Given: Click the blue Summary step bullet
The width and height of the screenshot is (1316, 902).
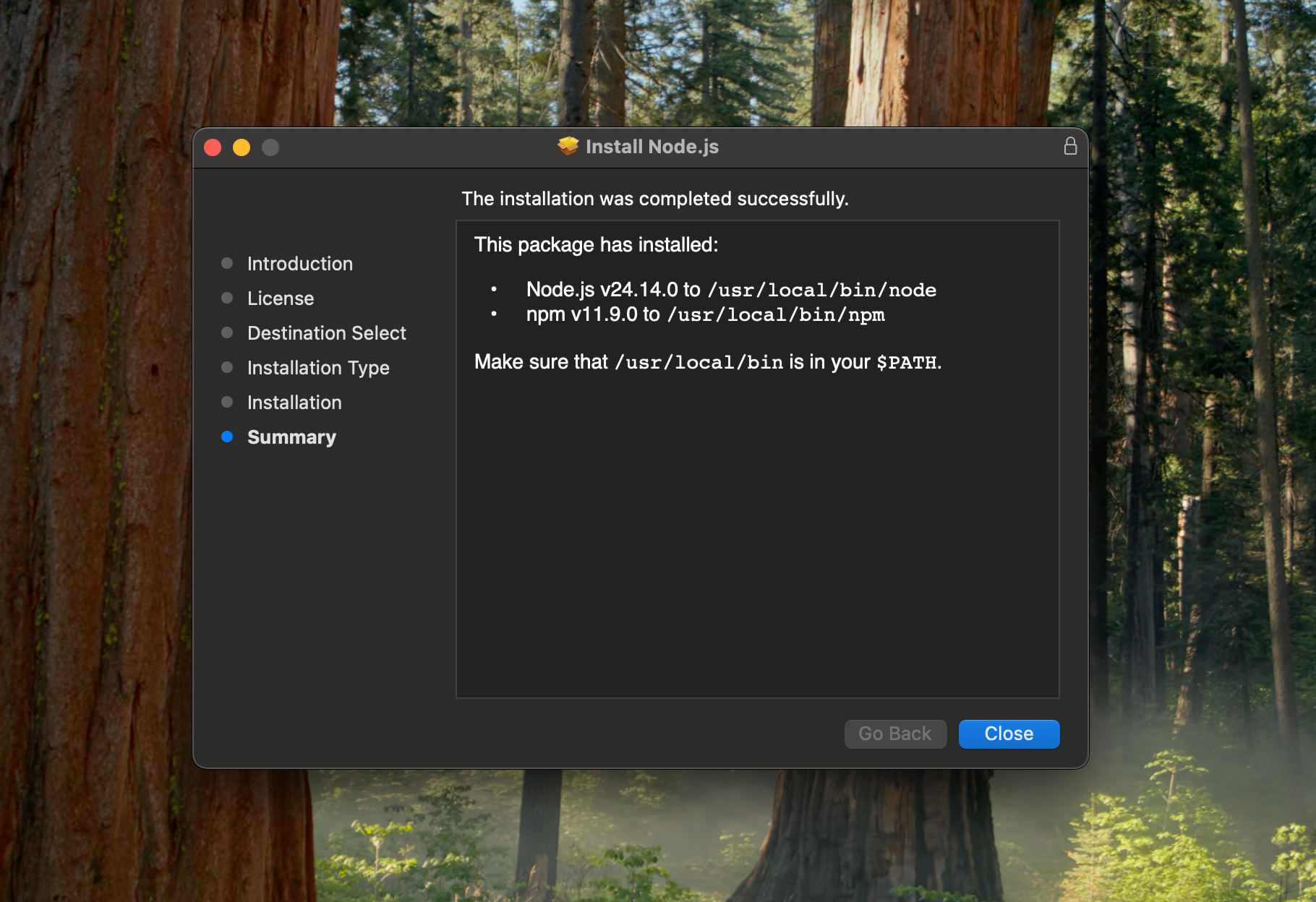Looking at the screenshot, I should (x=227, y=437).
